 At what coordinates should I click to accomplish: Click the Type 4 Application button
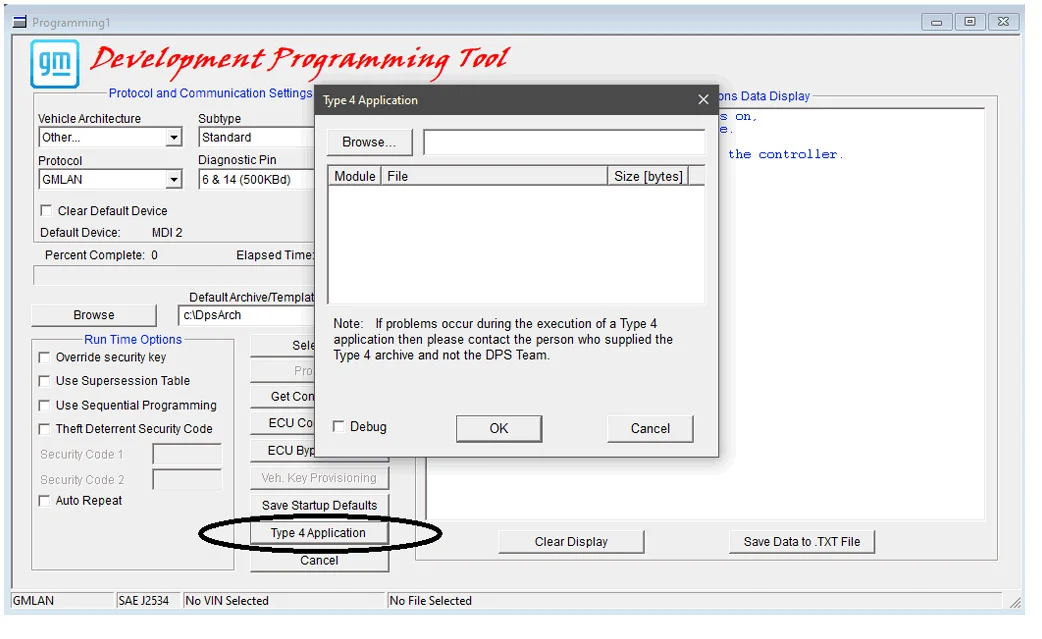point(319,533)
